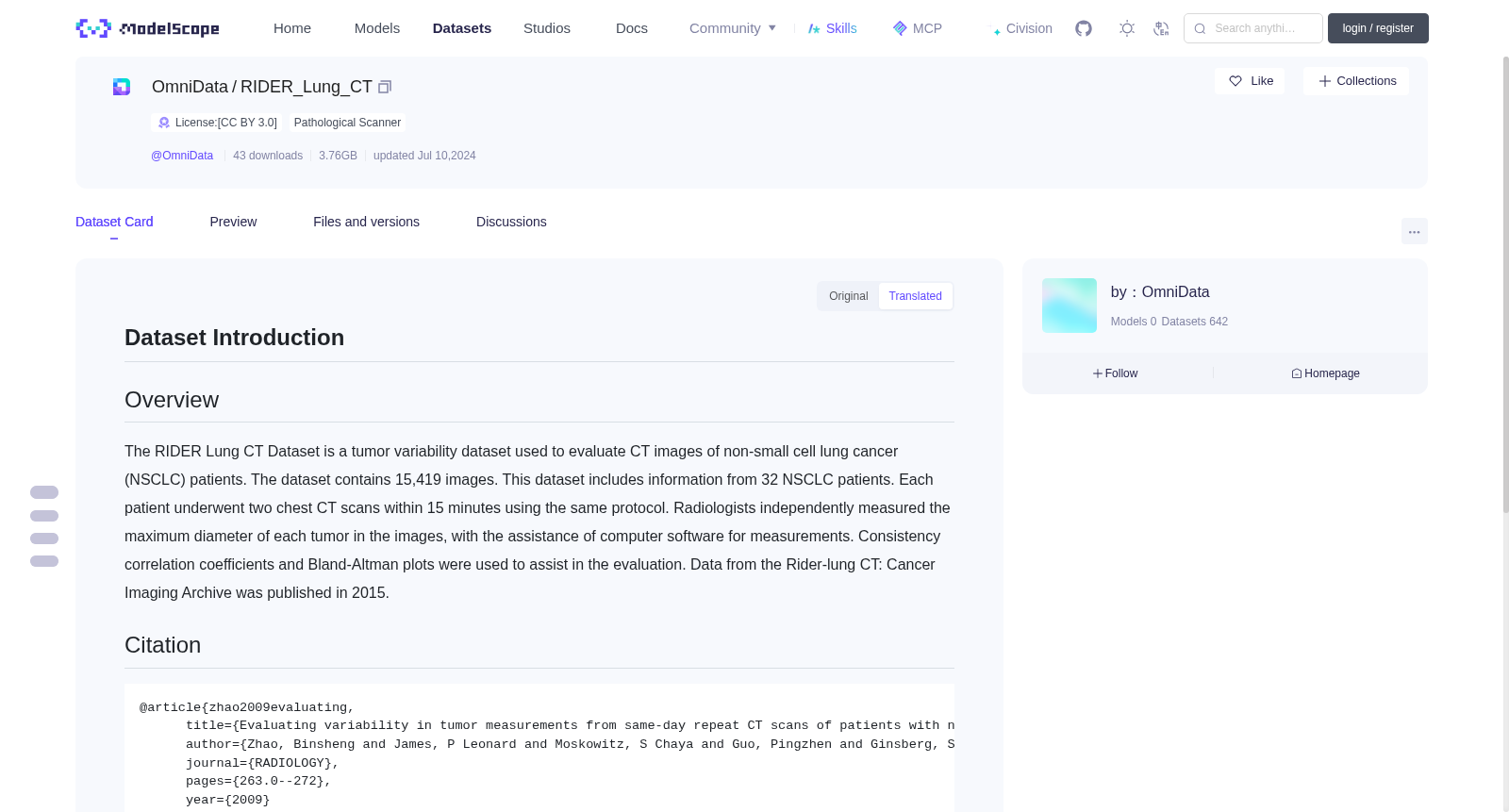
Task: View the Discussions tab
Action: coord(511,222)
